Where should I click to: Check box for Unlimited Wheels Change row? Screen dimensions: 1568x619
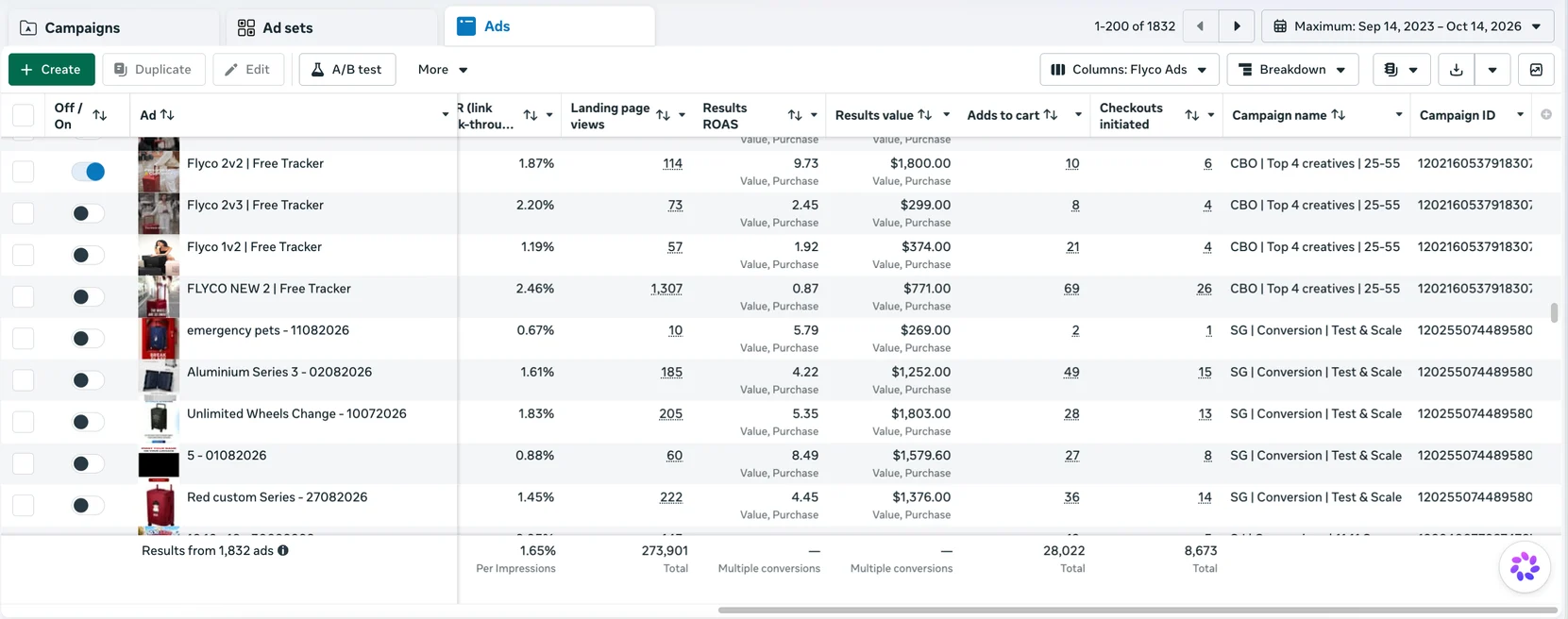pyautogui.click(x=24, y=422)
